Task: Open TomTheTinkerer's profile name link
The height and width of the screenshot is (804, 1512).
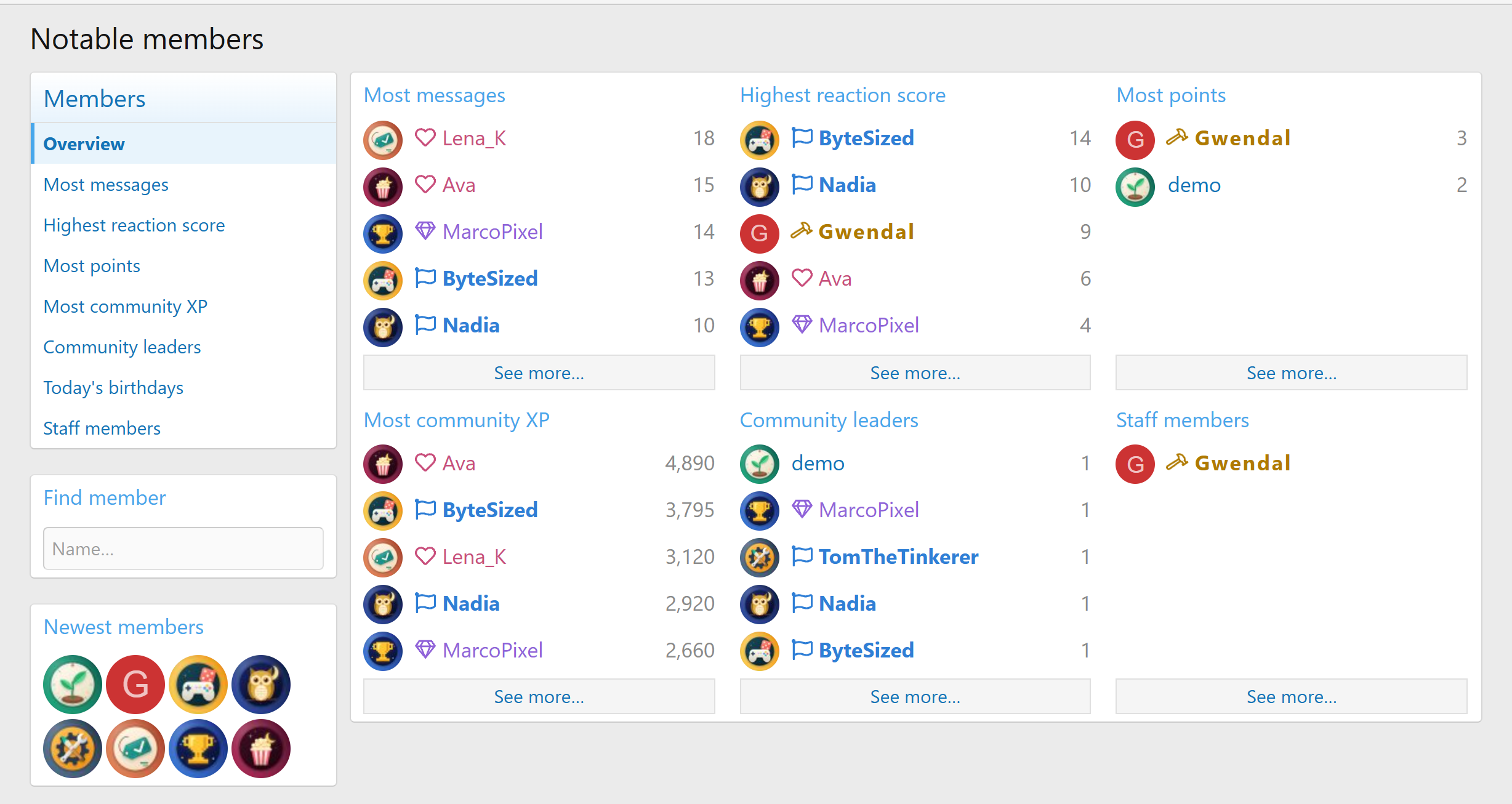Action: point(898,557)
